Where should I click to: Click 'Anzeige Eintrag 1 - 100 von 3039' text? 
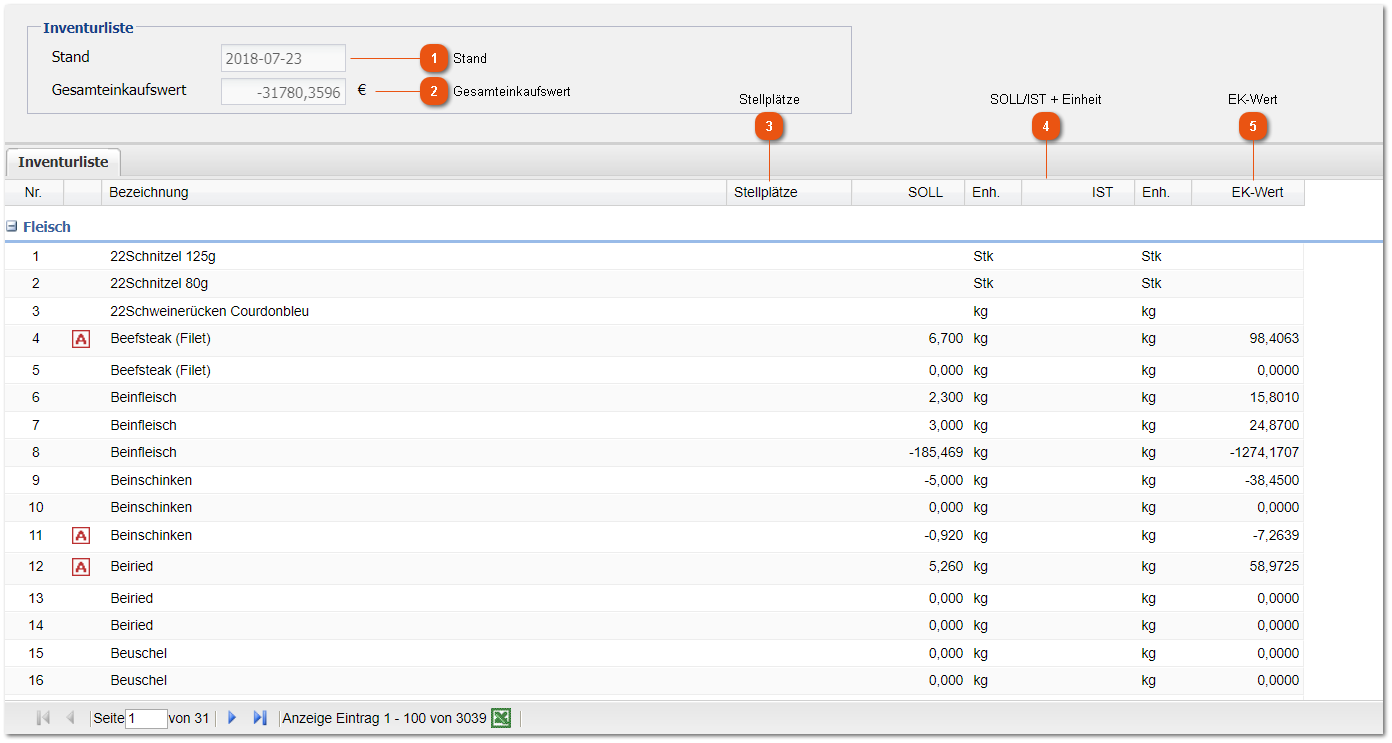pos(385,718)
